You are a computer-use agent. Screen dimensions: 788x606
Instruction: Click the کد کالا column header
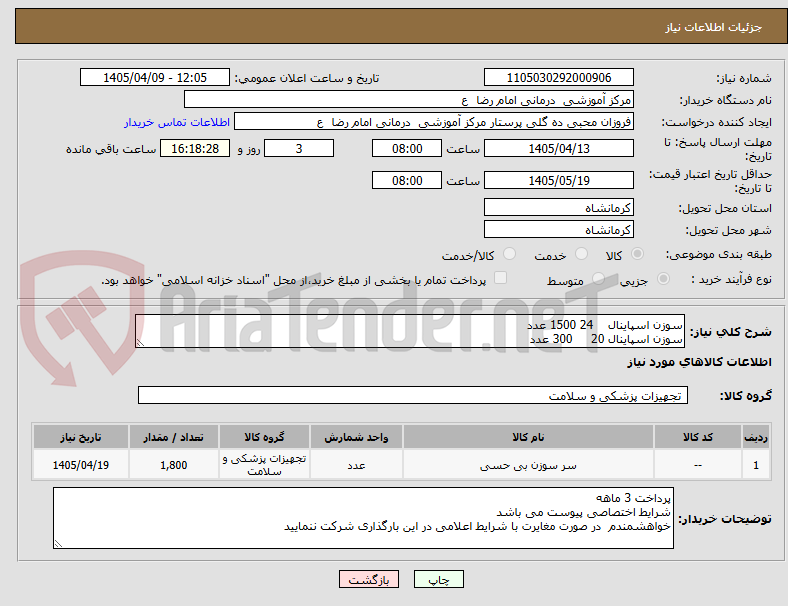pyautogui.click(x=698, y=437)
